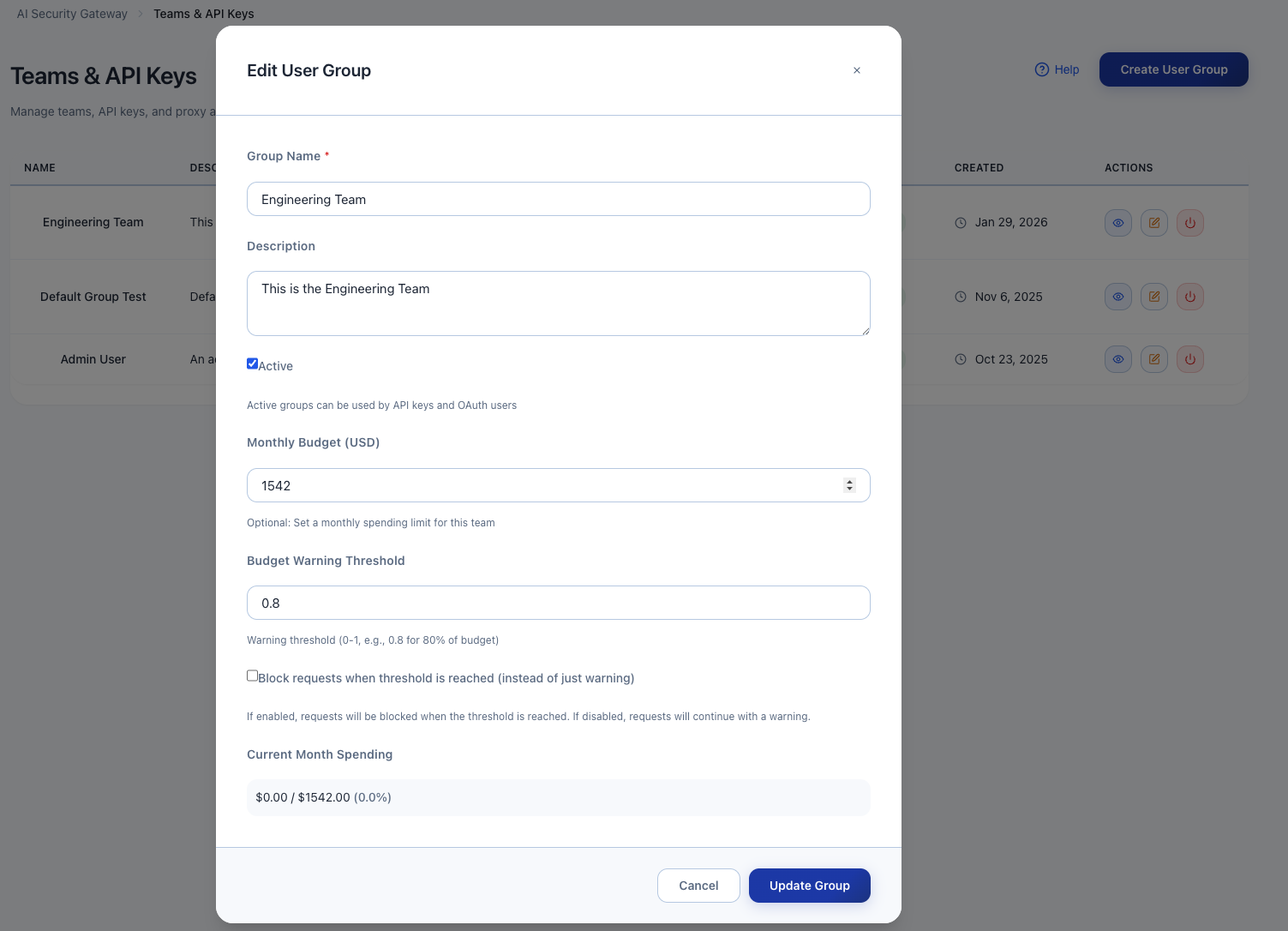Toggle power button on Default Group Test row

[1189, 297]
